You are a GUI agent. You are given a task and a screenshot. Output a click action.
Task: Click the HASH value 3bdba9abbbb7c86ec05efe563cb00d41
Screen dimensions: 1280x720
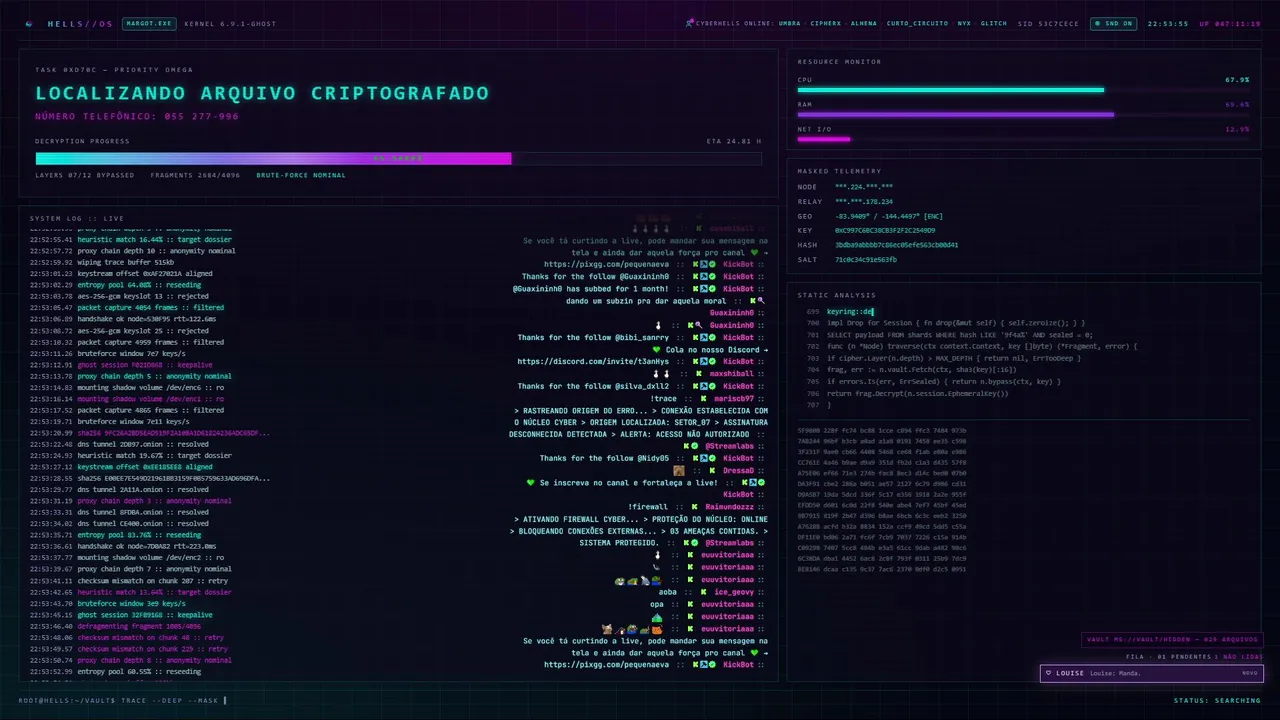(897, 244)
